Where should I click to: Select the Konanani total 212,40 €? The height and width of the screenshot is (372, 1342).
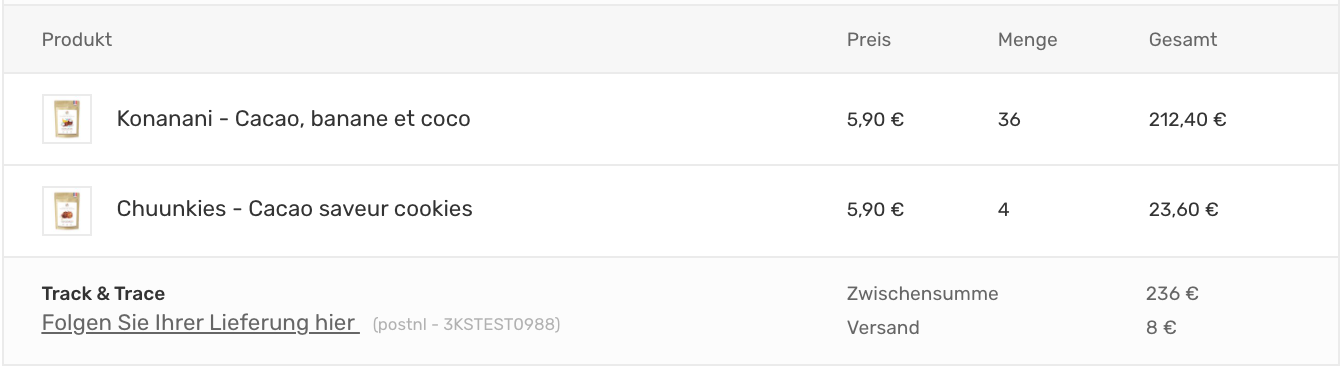pyautogui.click(x=1187, y=120)
